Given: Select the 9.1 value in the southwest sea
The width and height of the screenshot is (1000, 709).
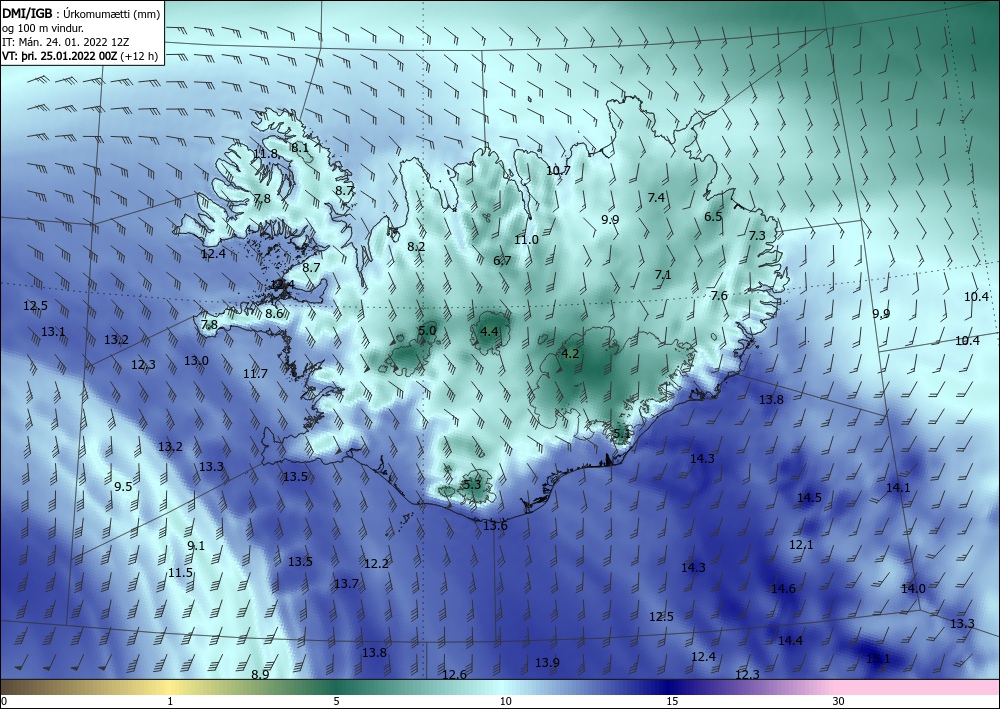Looking at the screenshot, I should [196, 546].
